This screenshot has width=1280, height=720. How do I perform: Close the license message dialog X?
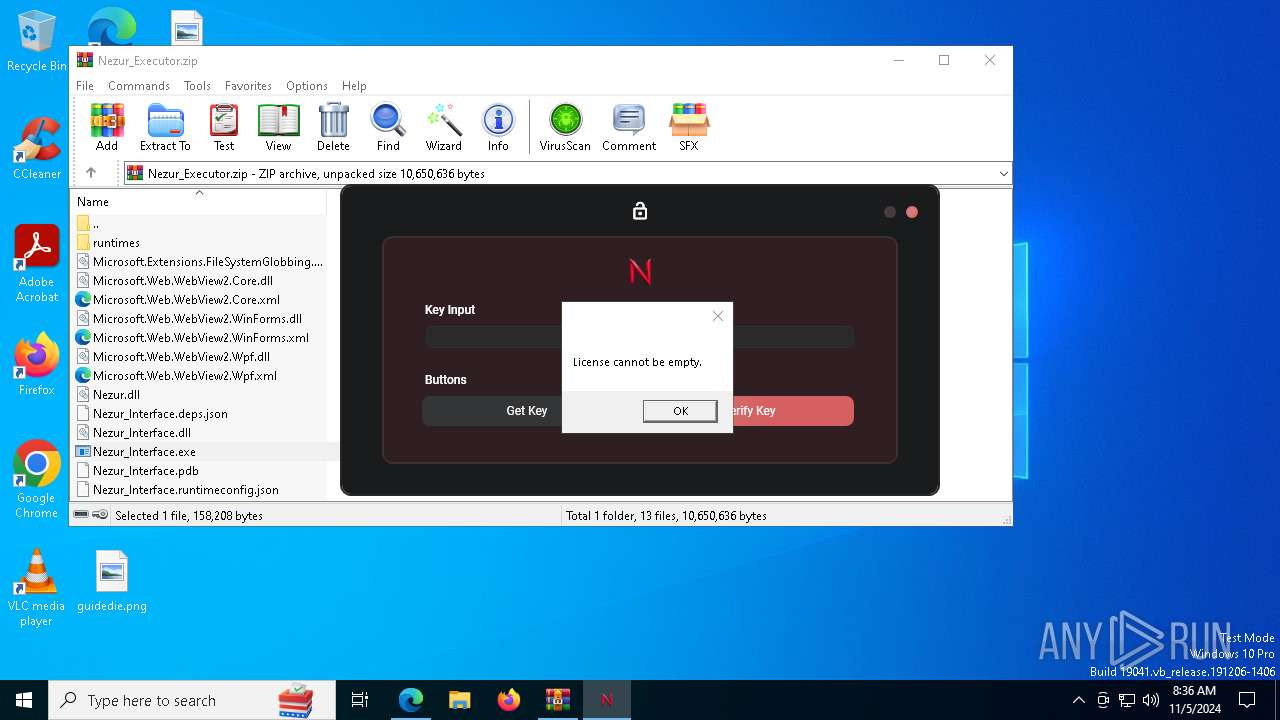point(717,316)
